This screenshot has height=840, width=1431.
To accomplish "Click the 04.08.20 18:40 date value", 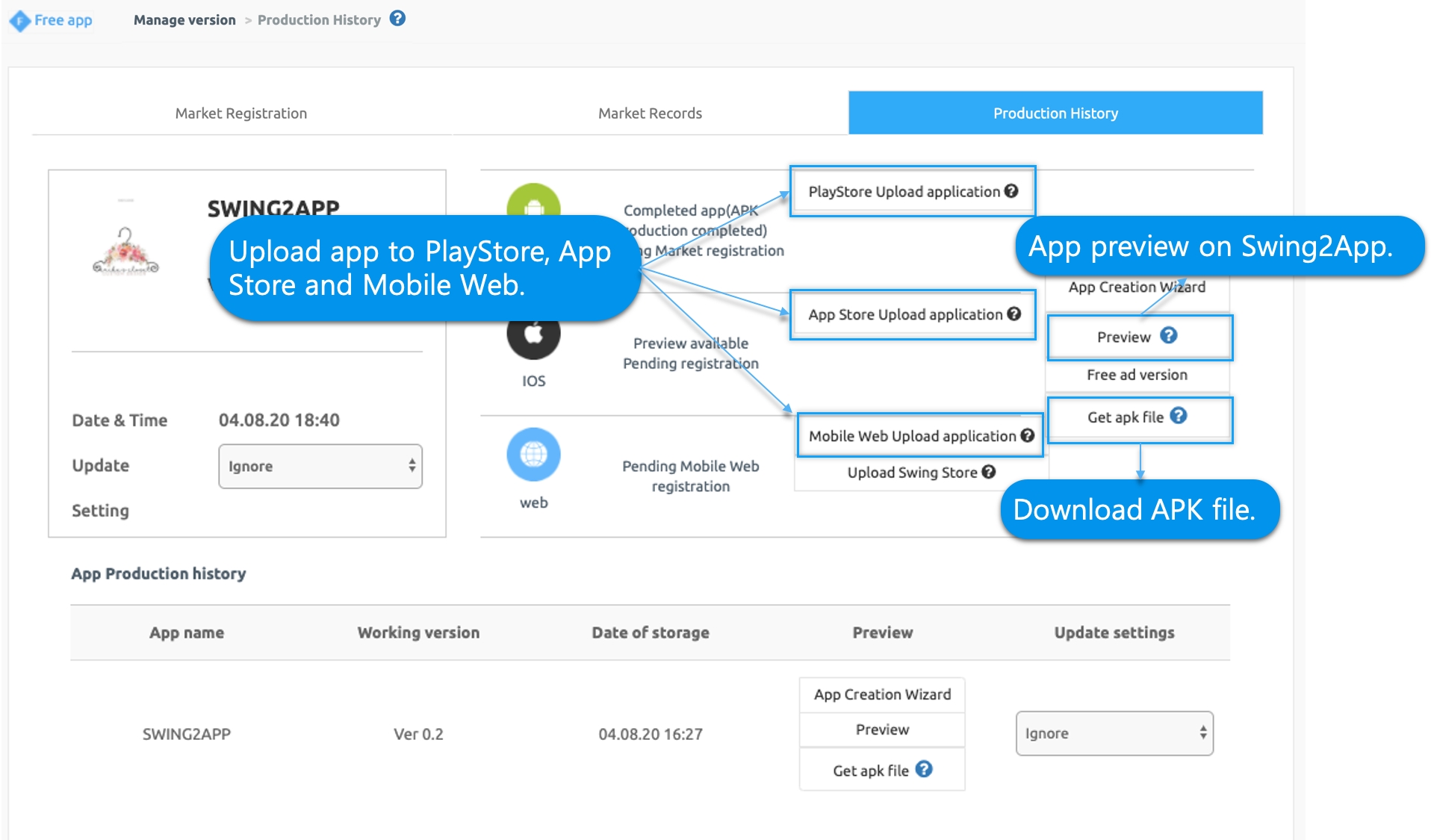I will pos(279,420).
